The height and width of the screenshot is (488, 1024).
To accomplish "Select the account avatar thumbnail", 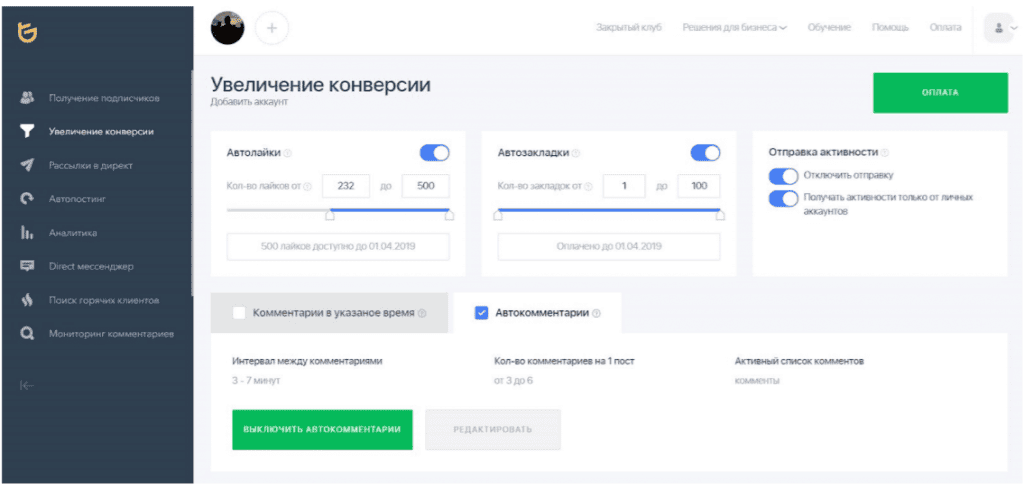I will (x=228, y=28).
